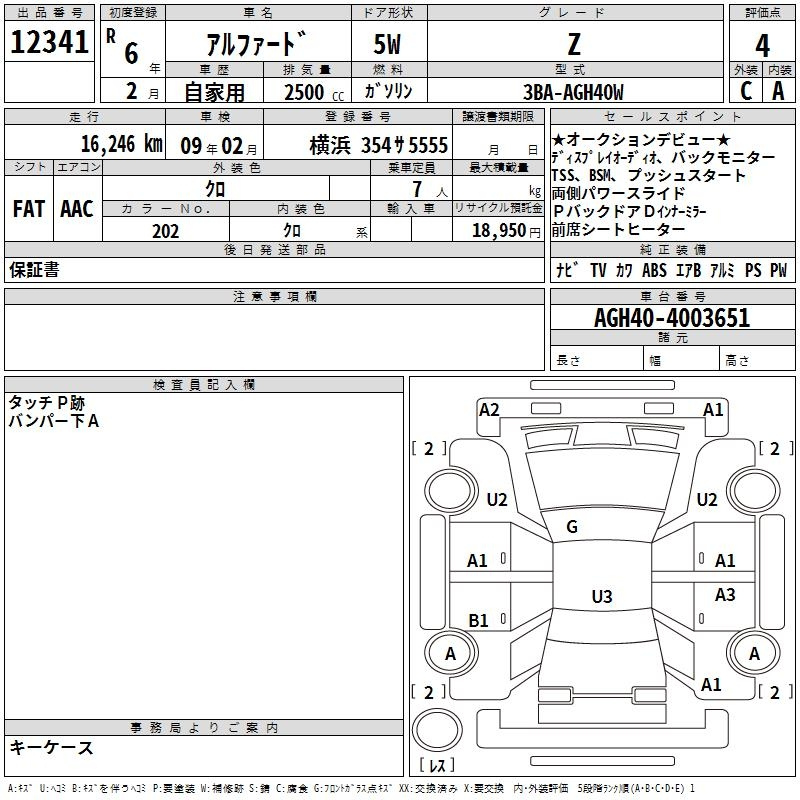Click the sales point 前席シートヒーター

pyautogui.click(x=618, y=230)
